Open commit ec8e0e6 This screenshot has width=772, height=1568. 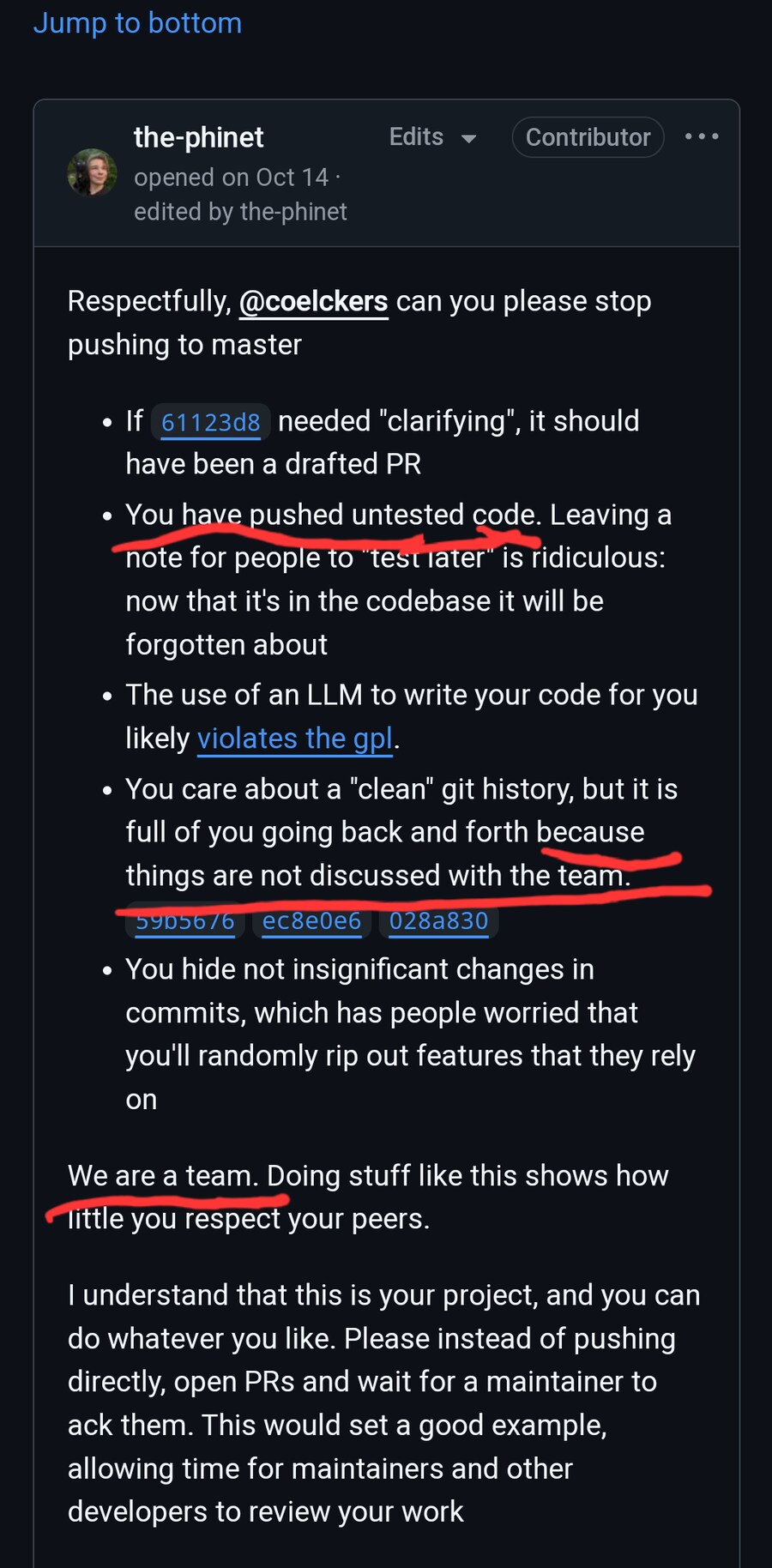tap(311, 920)
